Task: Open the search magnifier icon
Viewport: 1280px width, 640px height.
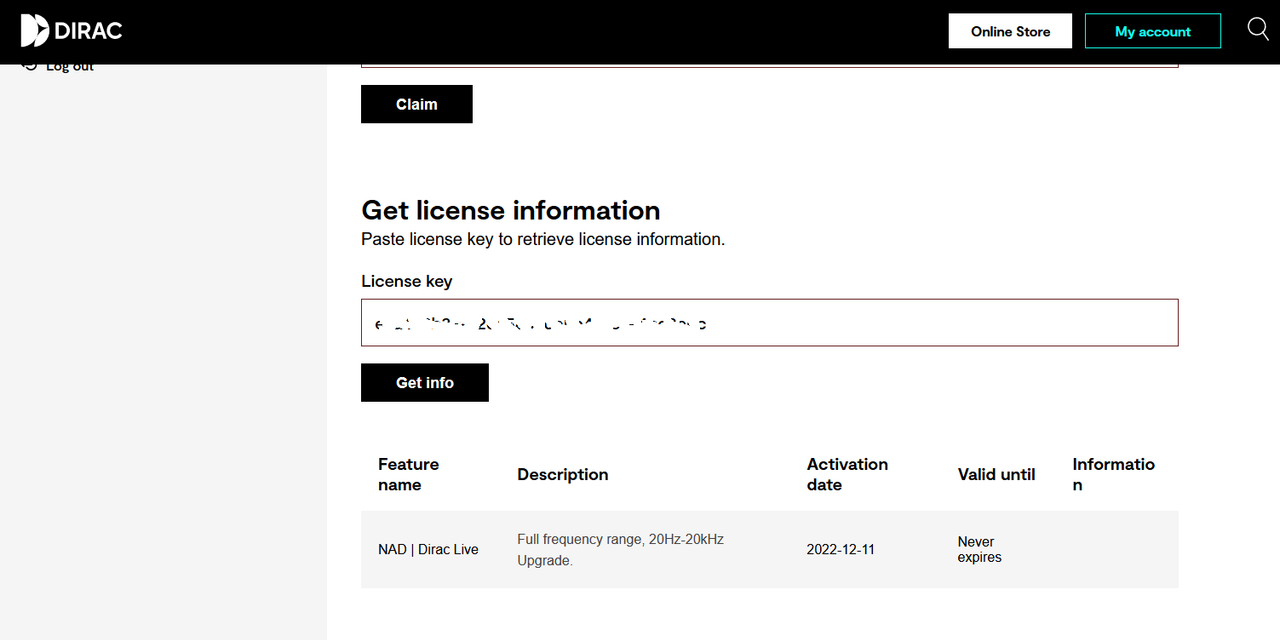Action: (1258, 29)
